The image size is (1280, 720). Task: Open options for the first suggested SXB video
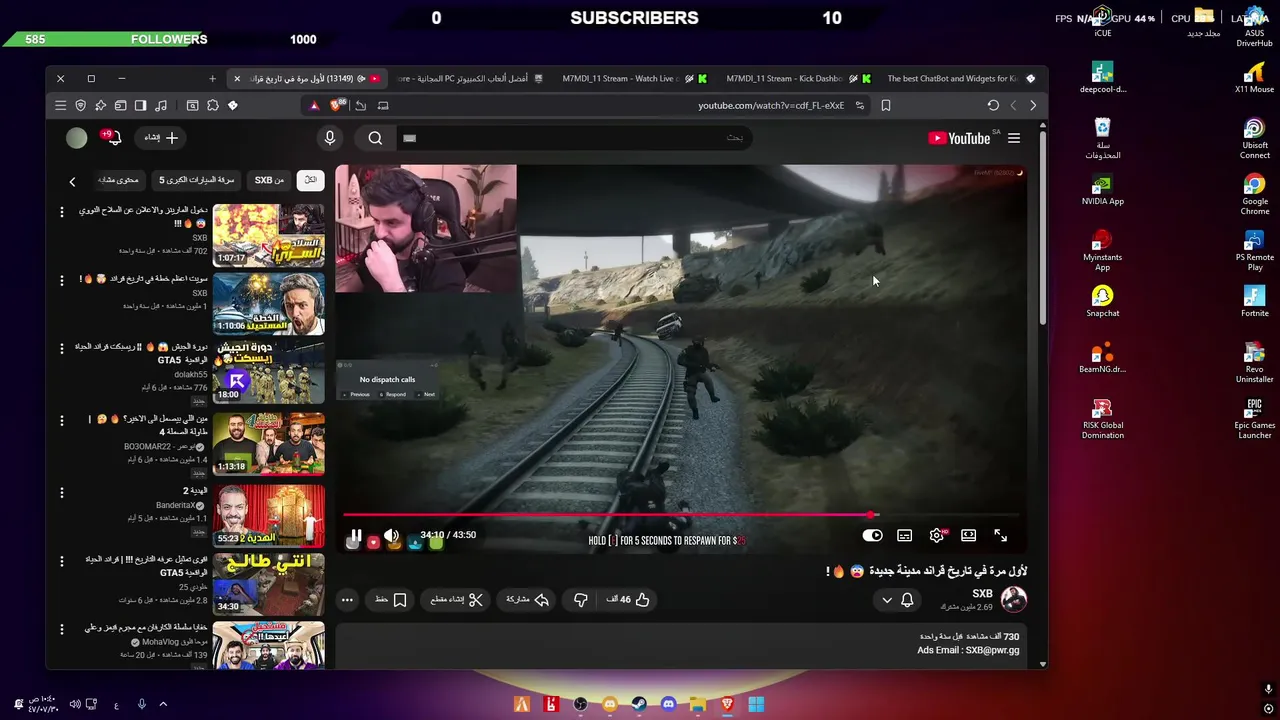tap(61, 212)
